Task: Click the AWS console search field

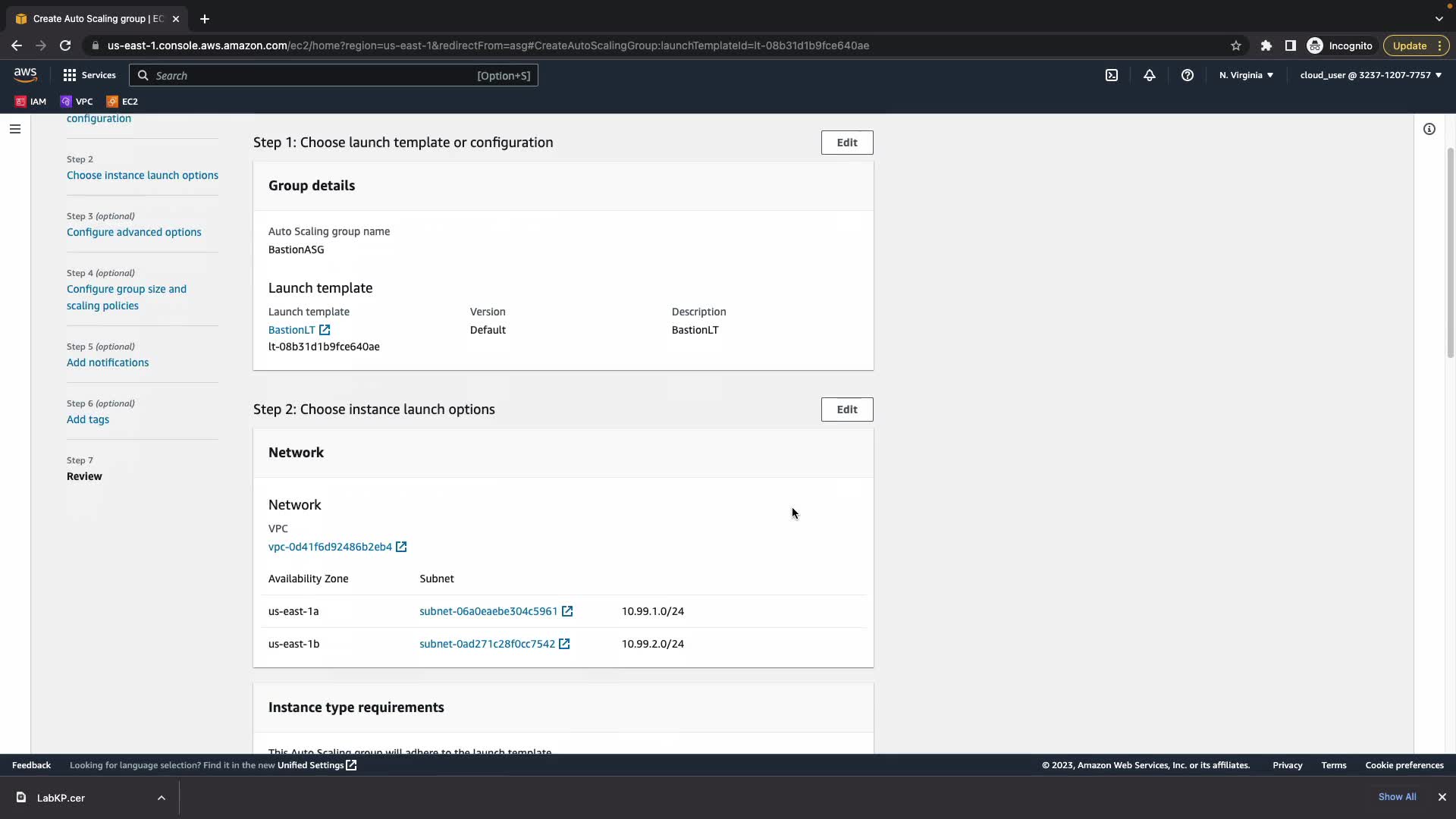Action: click(x=311, y=75)
